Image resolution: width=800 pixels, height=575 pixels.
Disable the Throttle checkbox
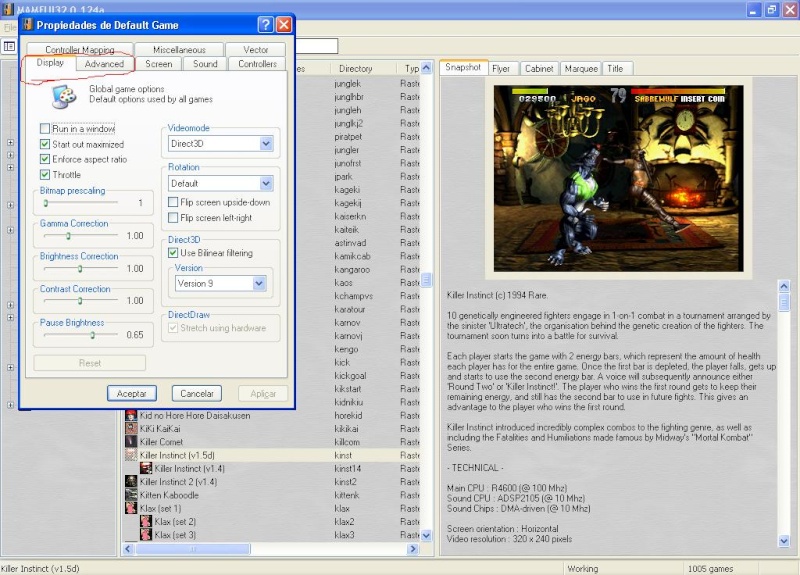pos(45,174)
